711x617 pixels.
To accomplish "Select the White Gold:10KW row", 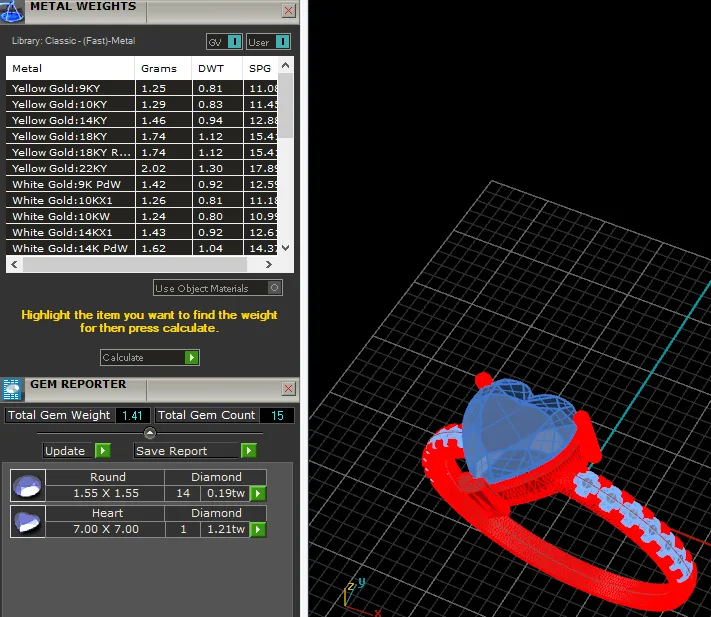I will [141, 216].
